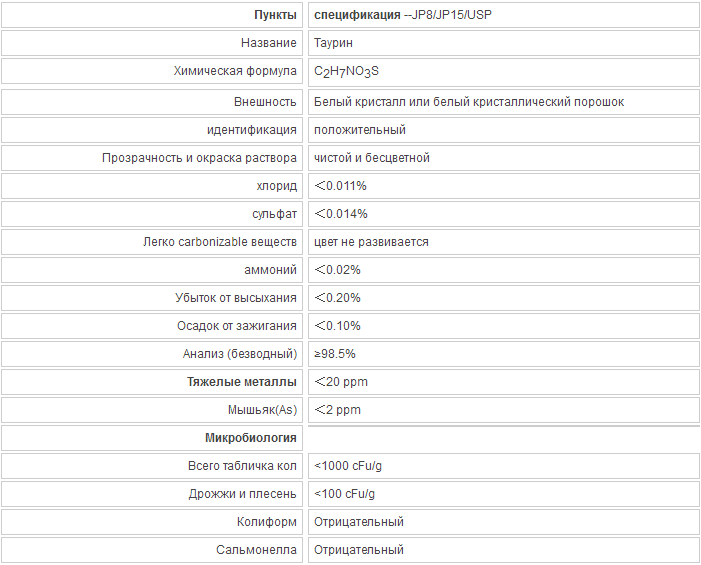Select the "спецификация --JP8/JP15/USP" header cell
The height and width of the screenshot is (565, 701).
pos(503,15)
